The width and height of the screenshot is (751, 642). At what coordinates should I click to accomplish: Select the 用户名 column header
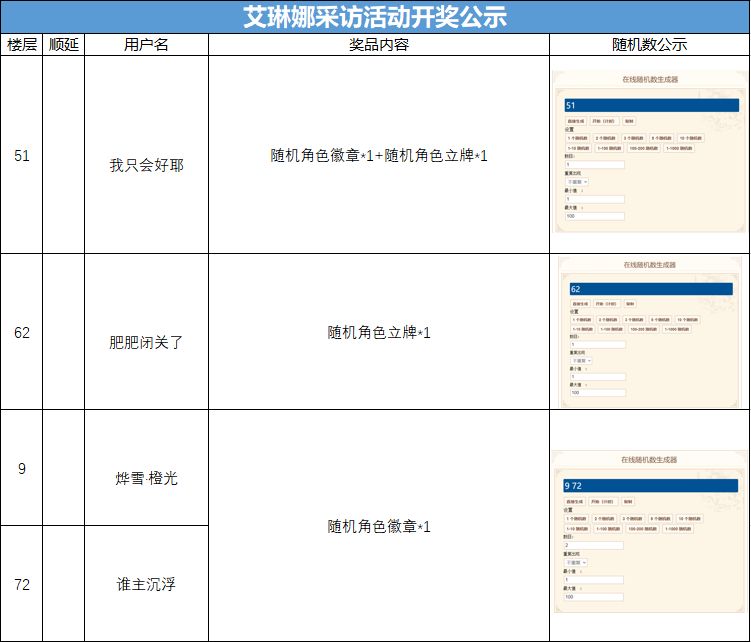point(147,45)
